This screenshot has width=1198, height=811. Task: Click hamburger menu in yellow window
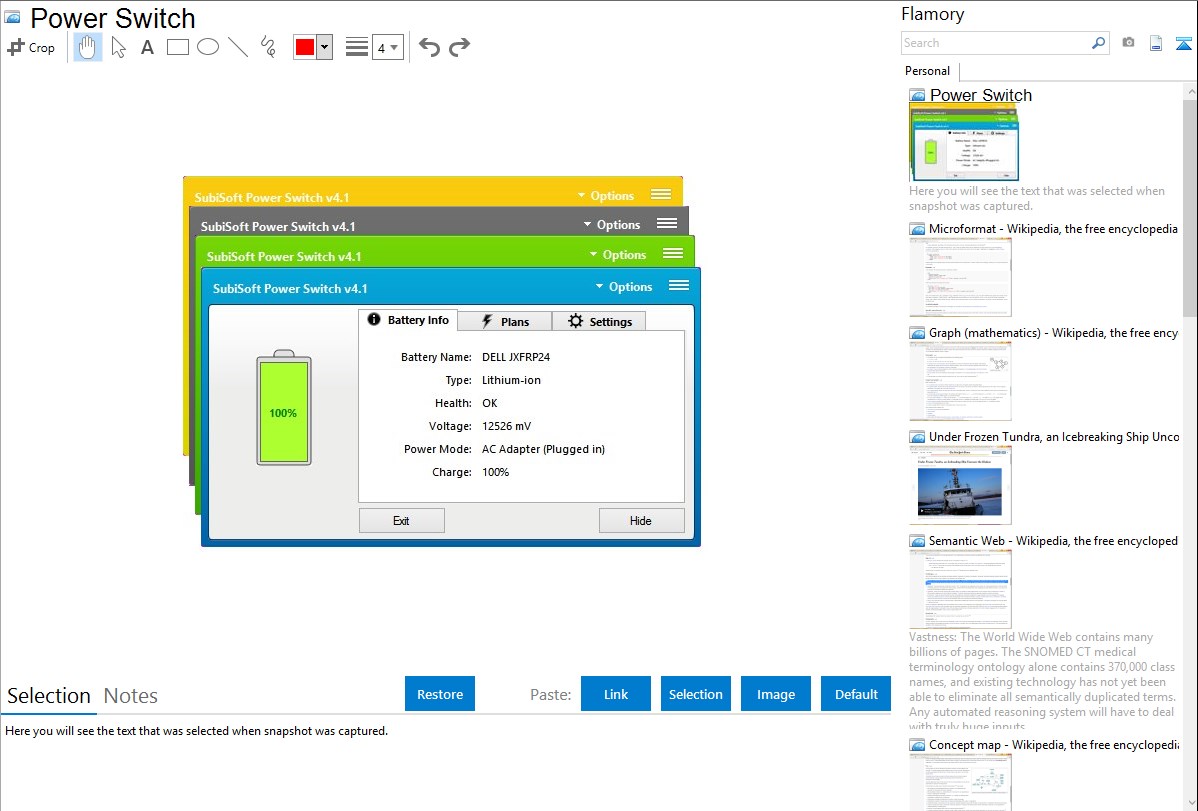(x=661, y=195)
